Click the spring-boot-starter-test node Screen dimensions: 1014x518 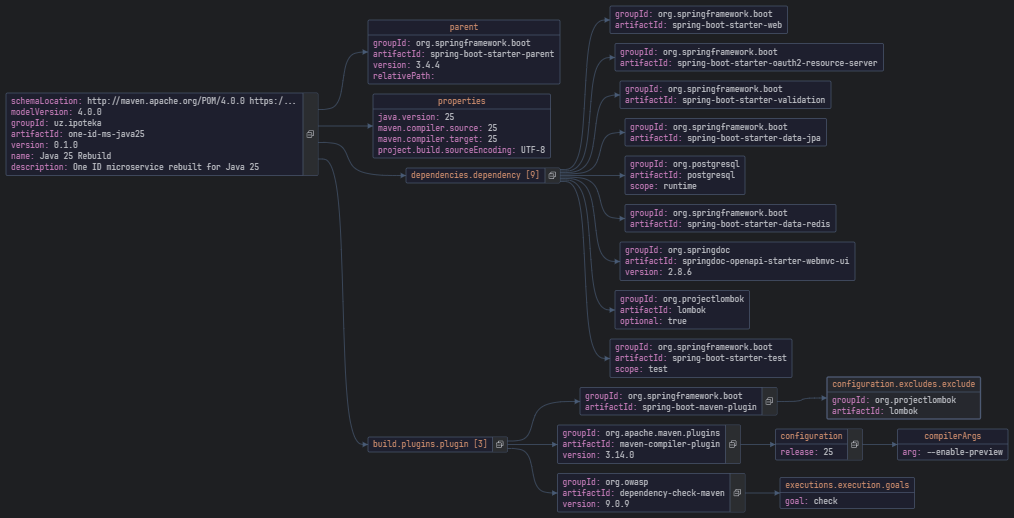pyautogui.click(x=701, y=358)
